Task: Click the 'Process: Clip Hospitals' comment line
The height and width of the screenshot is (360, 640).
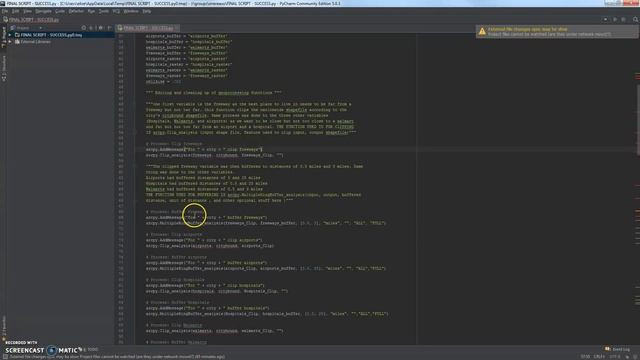Action: point(176,280)
